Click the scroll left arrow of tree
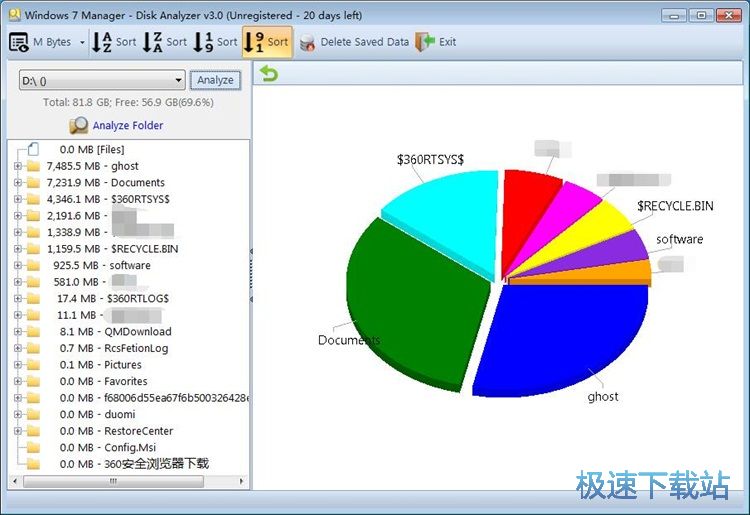The height and width of the screenshot is (515, 750). (x=15, y=481)
